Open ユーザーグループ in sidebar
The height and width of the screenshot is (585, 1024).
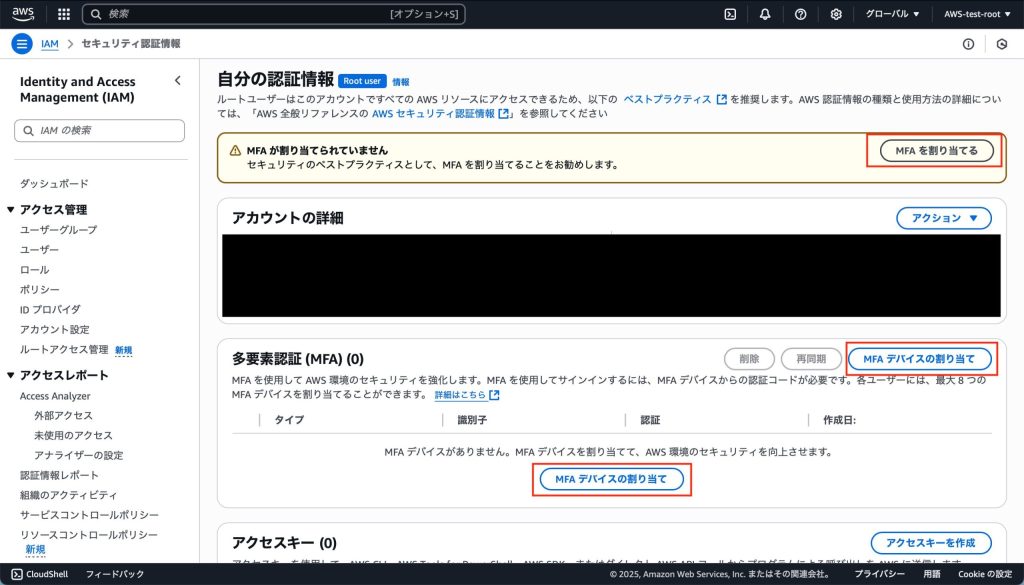[58, 230]
